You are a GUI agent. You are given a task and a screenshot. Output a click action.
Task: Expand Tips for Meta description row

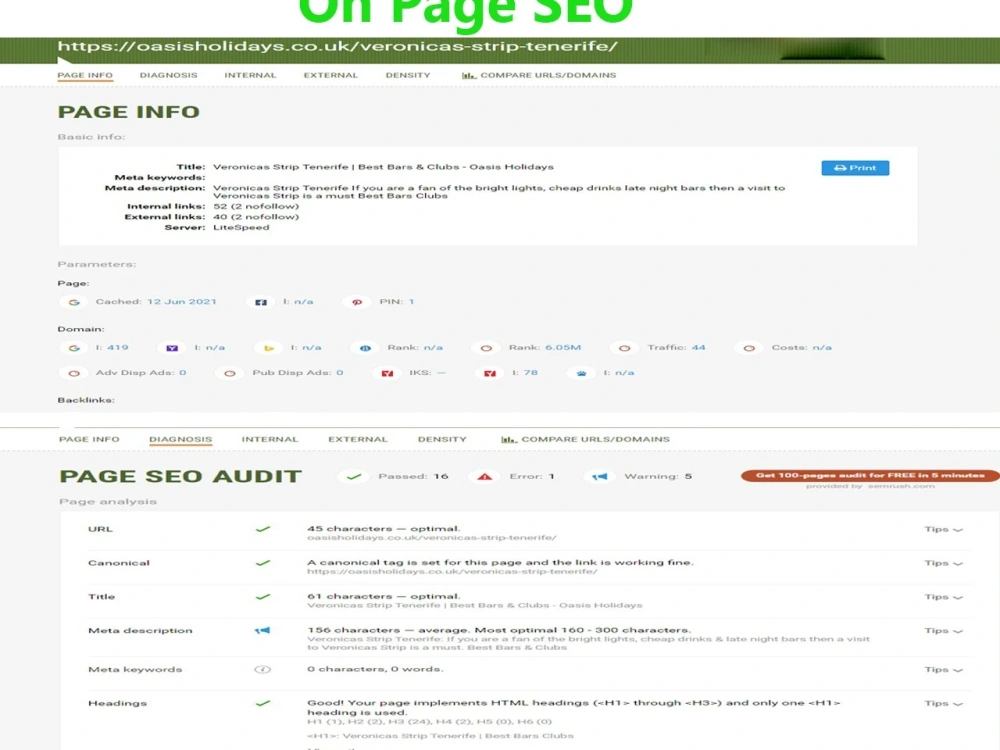(943, 631)
